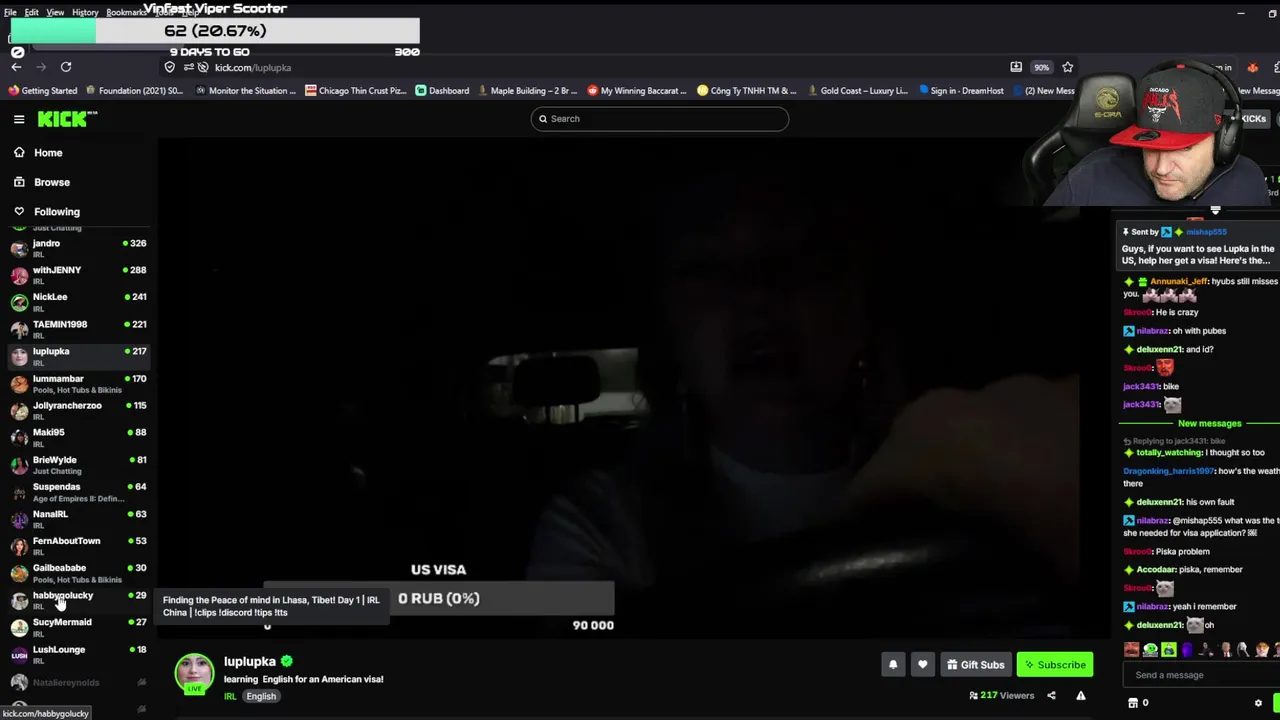Open the View menu
1280x720 pixels.
point(55,12)
